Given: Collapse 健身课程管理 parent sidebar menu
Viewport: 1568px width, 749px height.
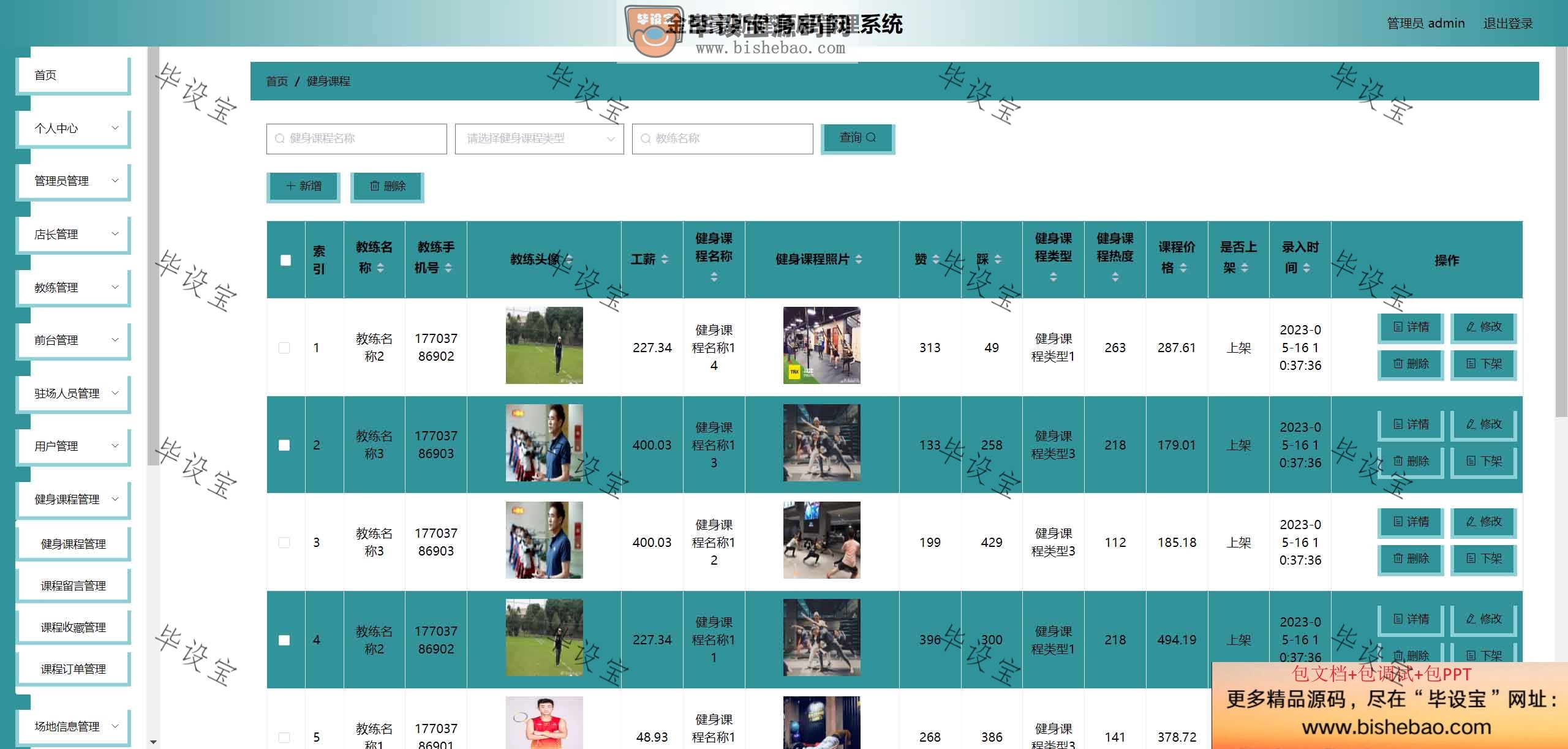Looking at the screenshot, I should point(74,499).
